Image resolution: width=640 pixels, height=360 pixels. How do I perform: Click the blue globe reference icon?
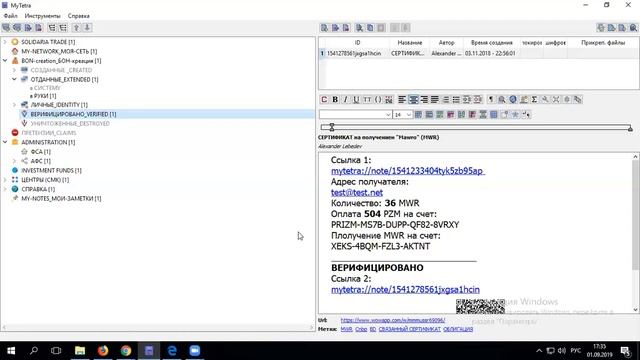coord(513,99)
